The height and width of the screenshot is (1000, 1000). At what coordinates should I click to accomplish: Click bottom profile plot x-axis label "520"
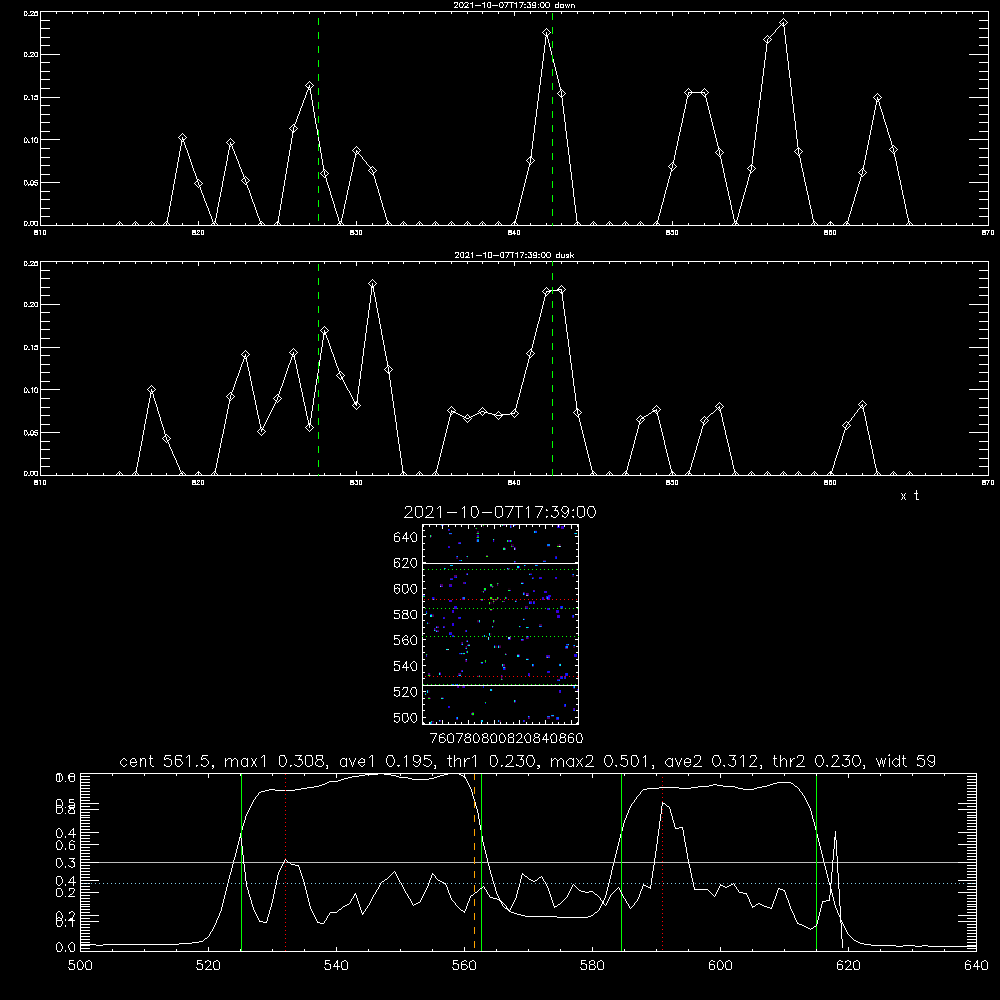(x=208, y=965)
